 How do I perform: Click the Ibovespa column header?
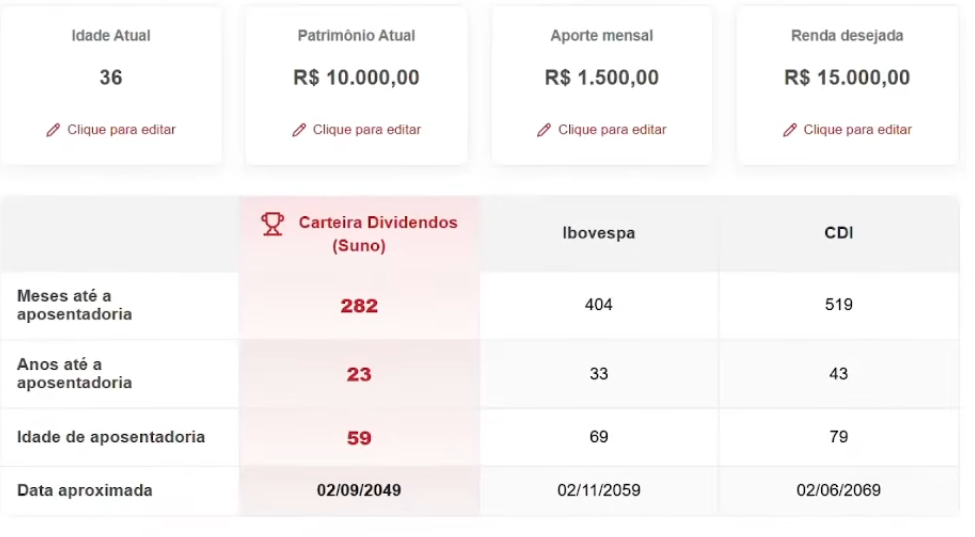pos(598,233)
